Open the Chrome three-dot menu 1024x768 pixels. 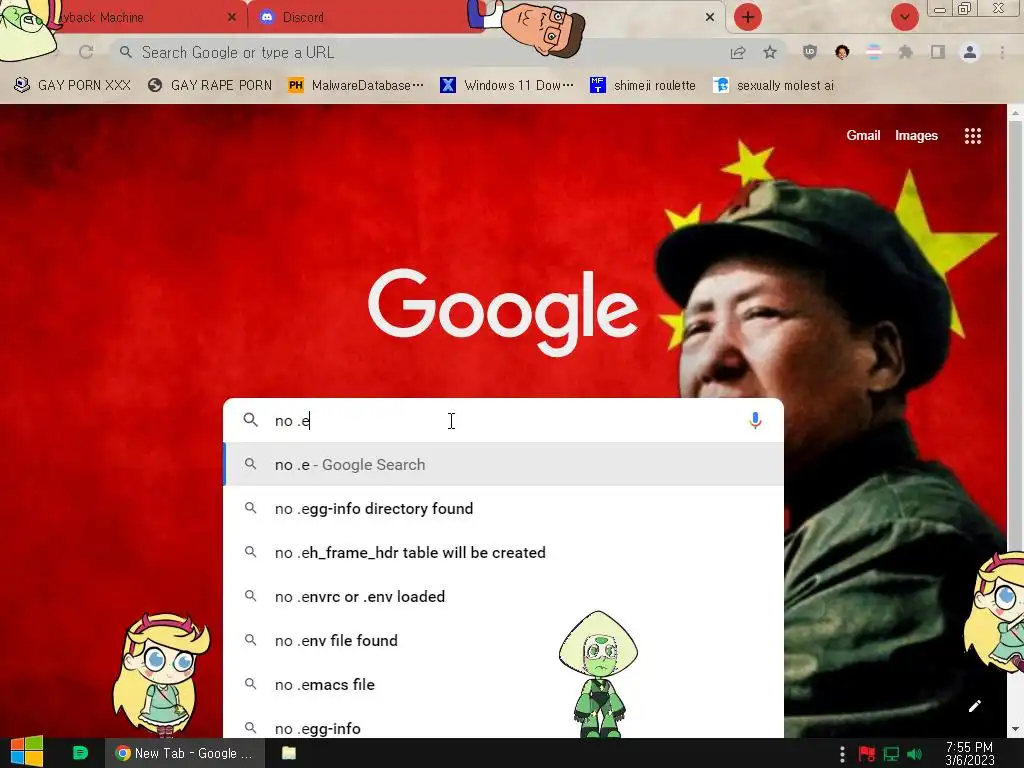(1002, 52)
